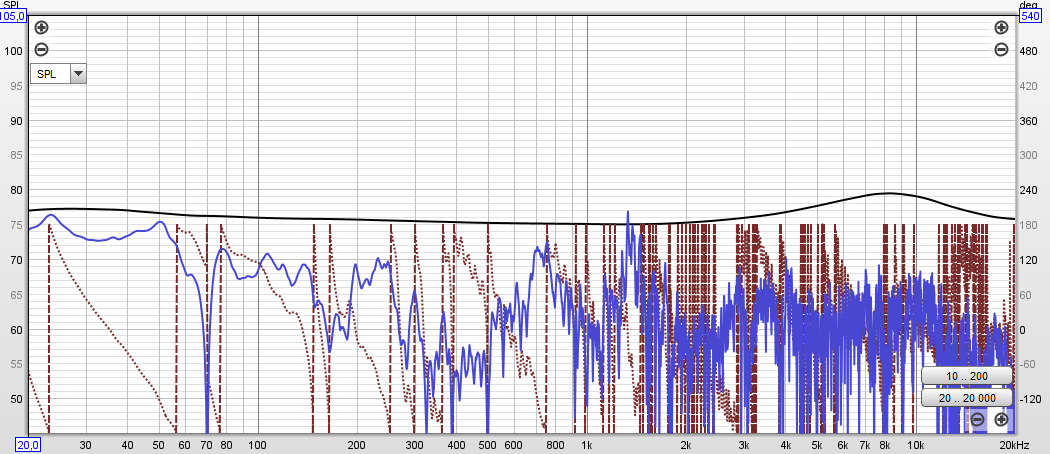Zoom out the SPL axis with the minus icon

click(42, 50)
